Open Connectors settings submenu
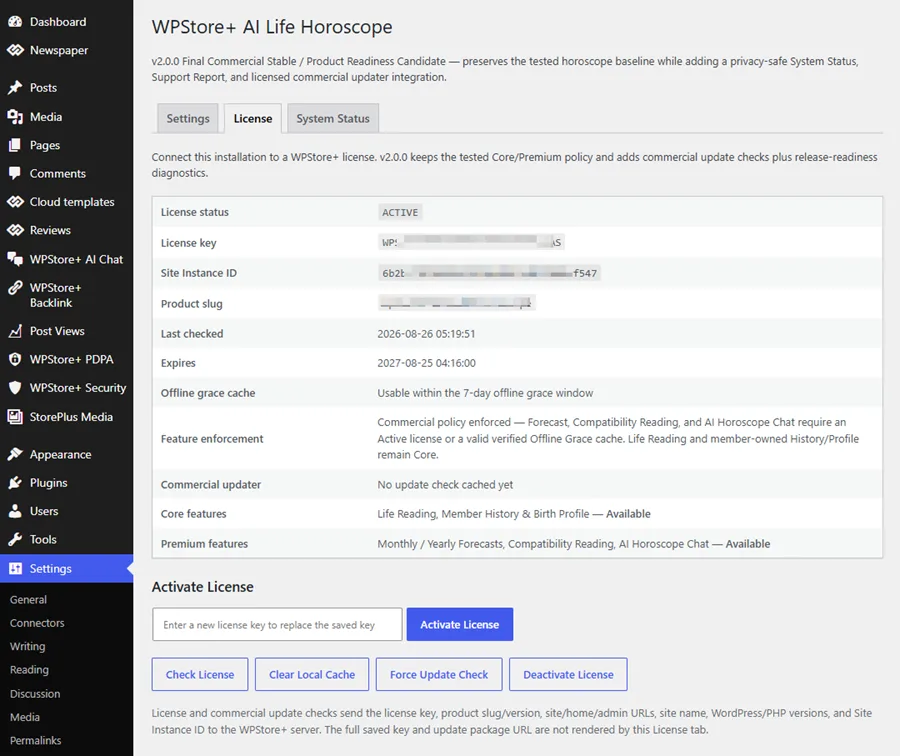 pyautogui.click(x=37, y=623)
